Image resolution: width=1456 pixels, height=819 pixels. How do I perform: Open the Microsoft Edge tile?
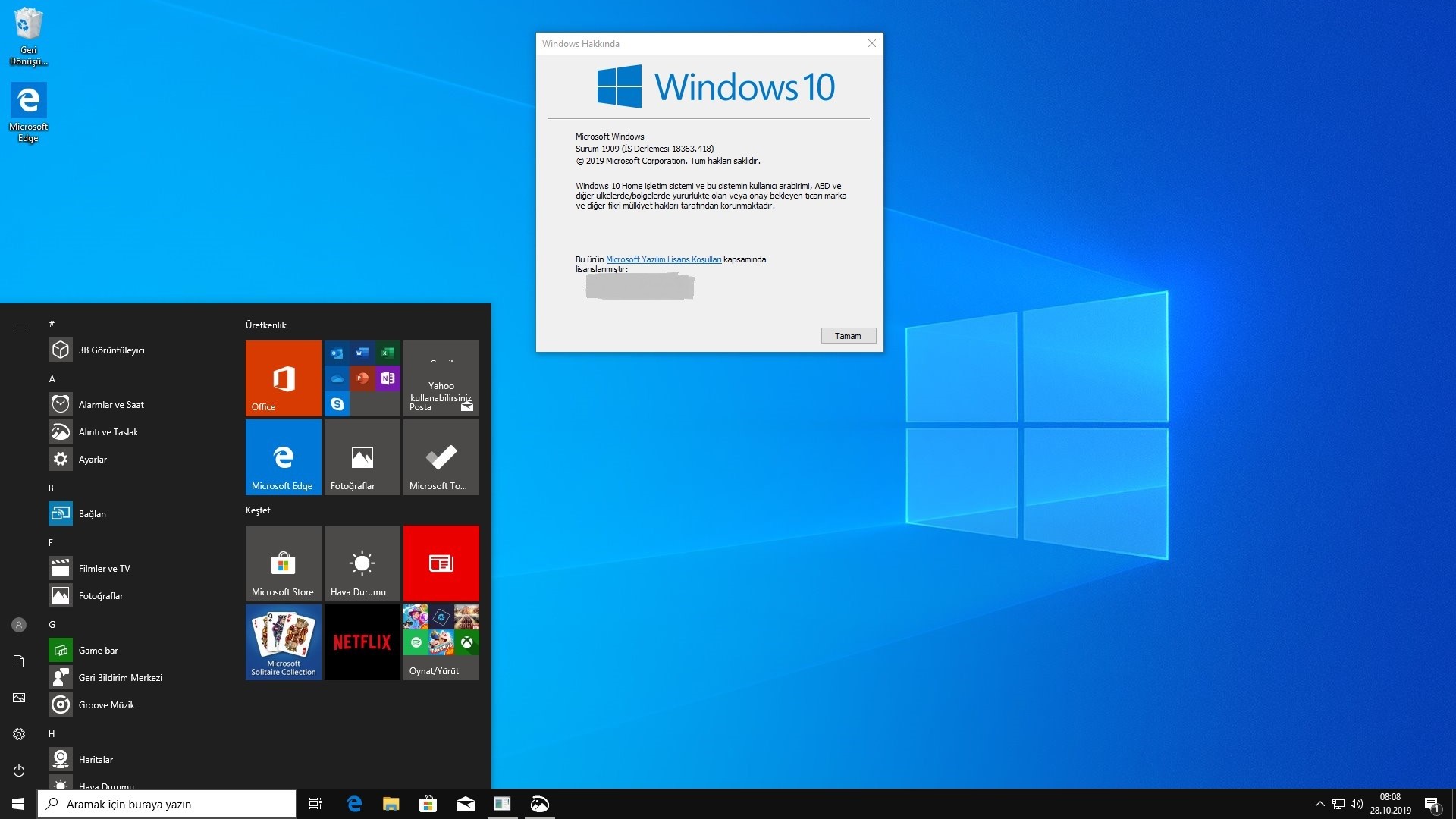(284, 457)
